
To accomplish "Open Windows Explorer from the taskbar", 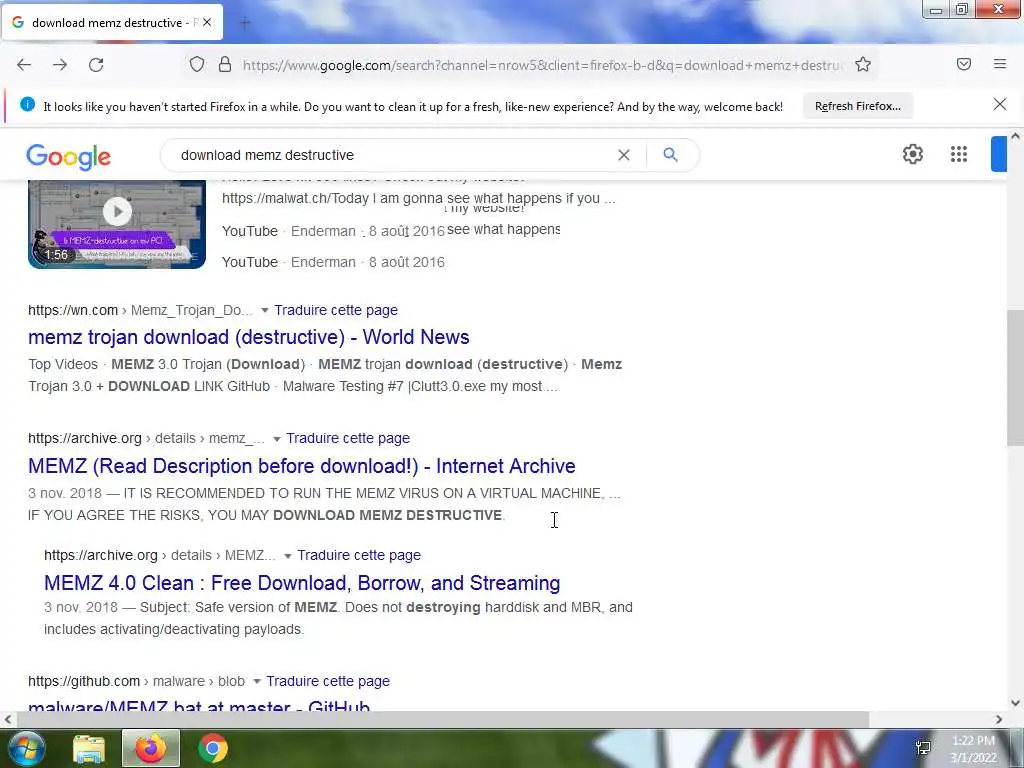I will 89,748.
